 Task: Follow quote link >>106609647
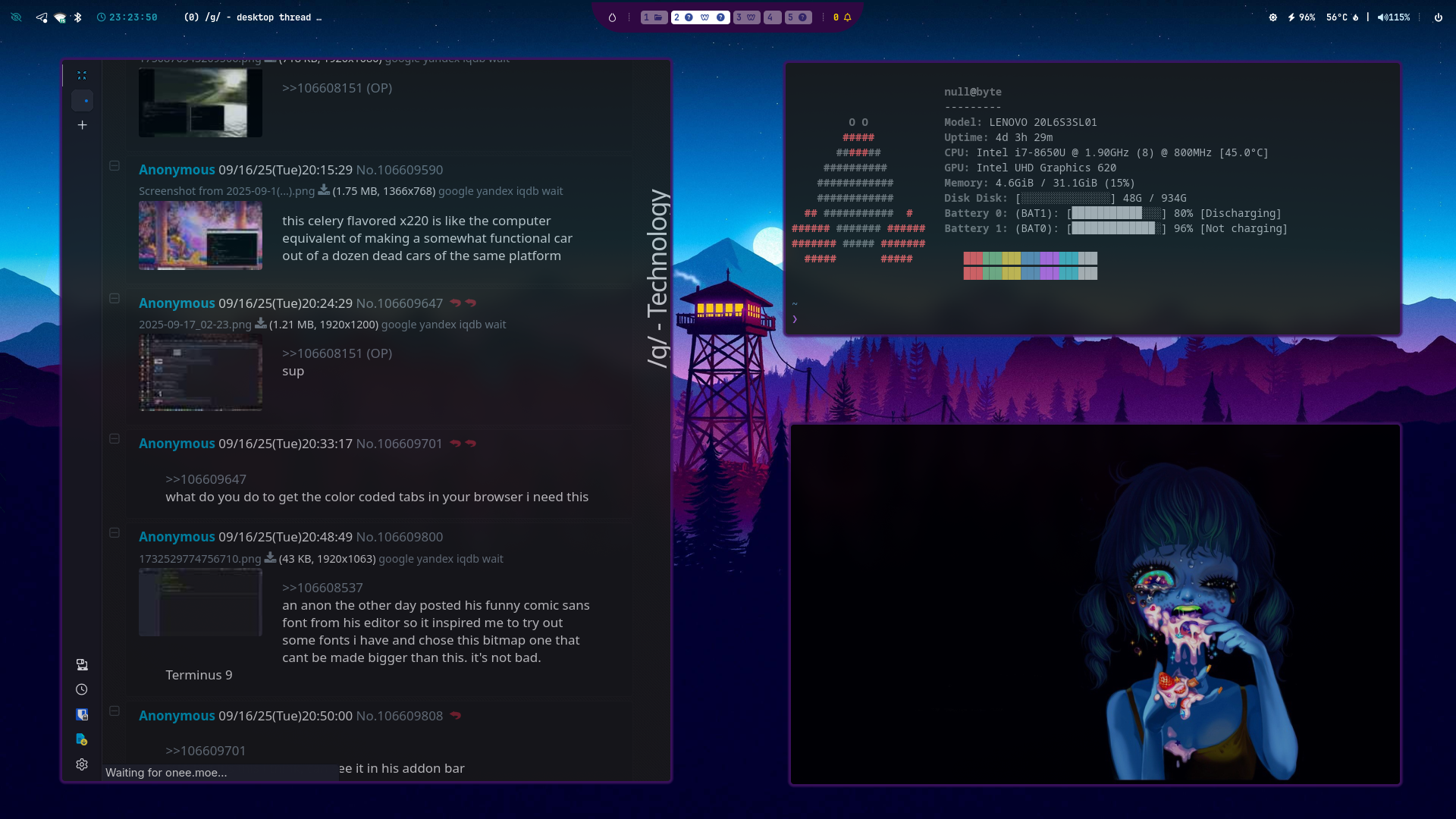[206, 479]
